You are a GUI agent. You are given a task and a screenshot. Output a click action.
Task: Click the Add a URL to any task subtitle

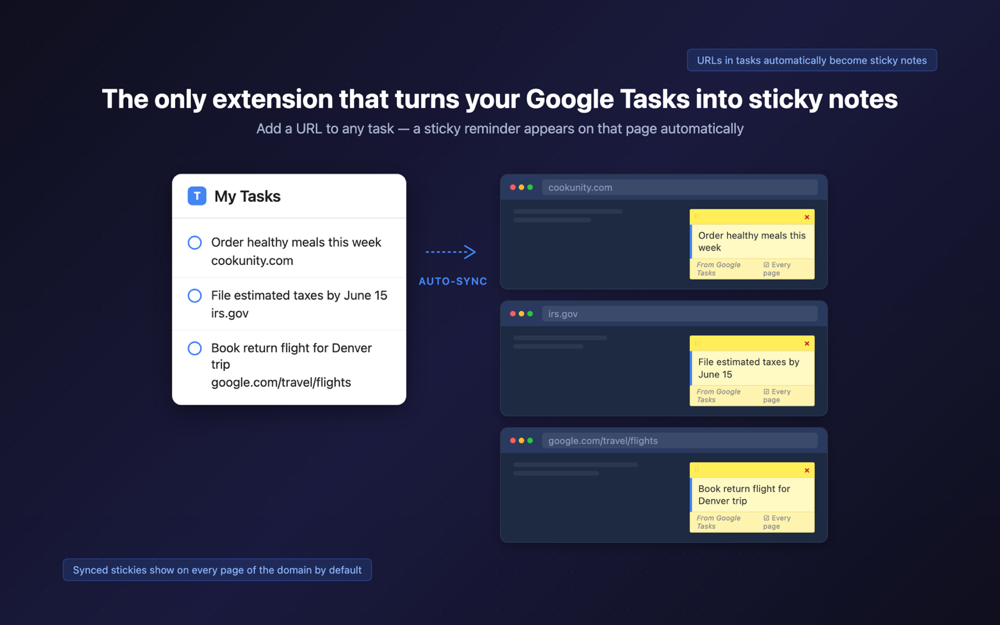(x=500, y=129)
